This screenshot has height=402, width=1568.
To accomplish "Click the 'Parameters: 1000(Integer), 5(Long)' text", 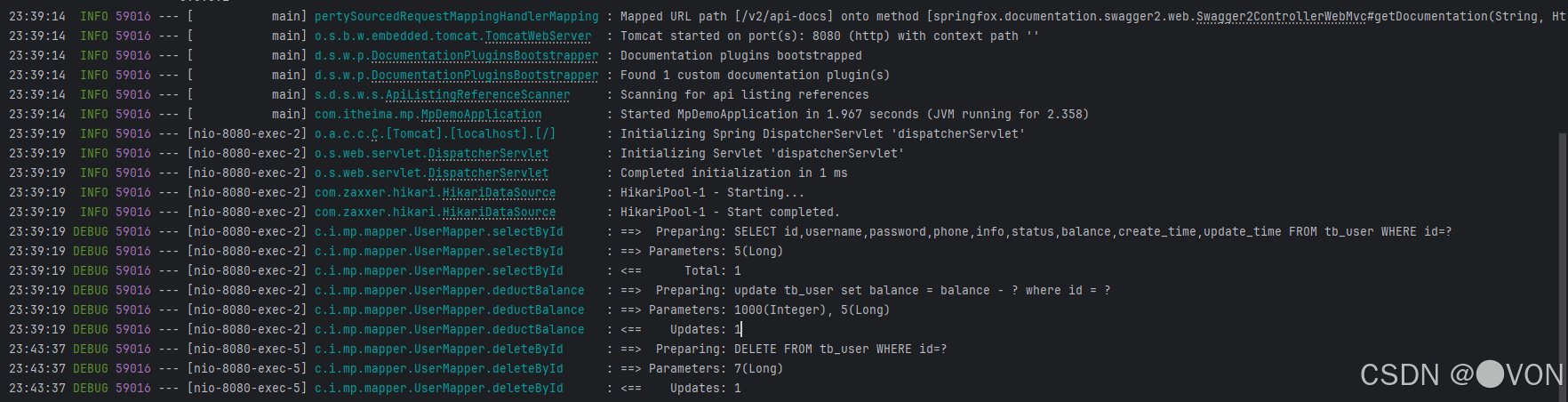I will (769, 310).
